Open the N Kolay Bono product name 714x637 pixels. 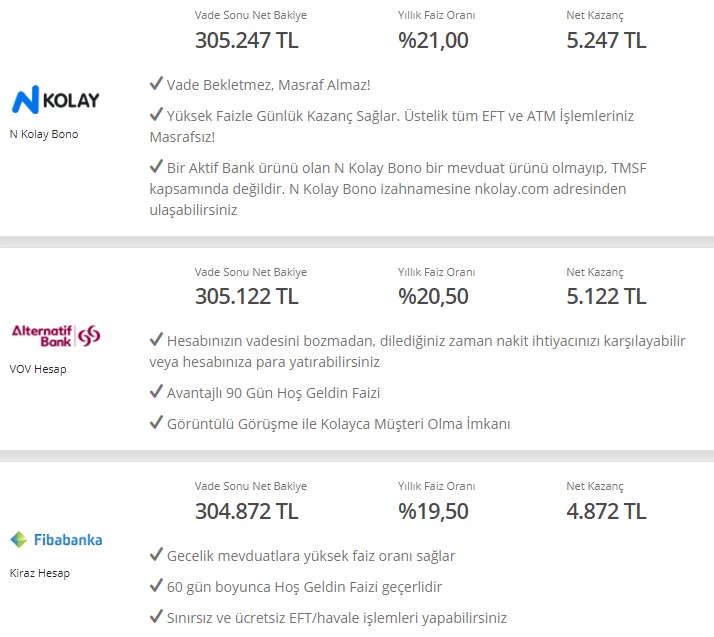44,134
